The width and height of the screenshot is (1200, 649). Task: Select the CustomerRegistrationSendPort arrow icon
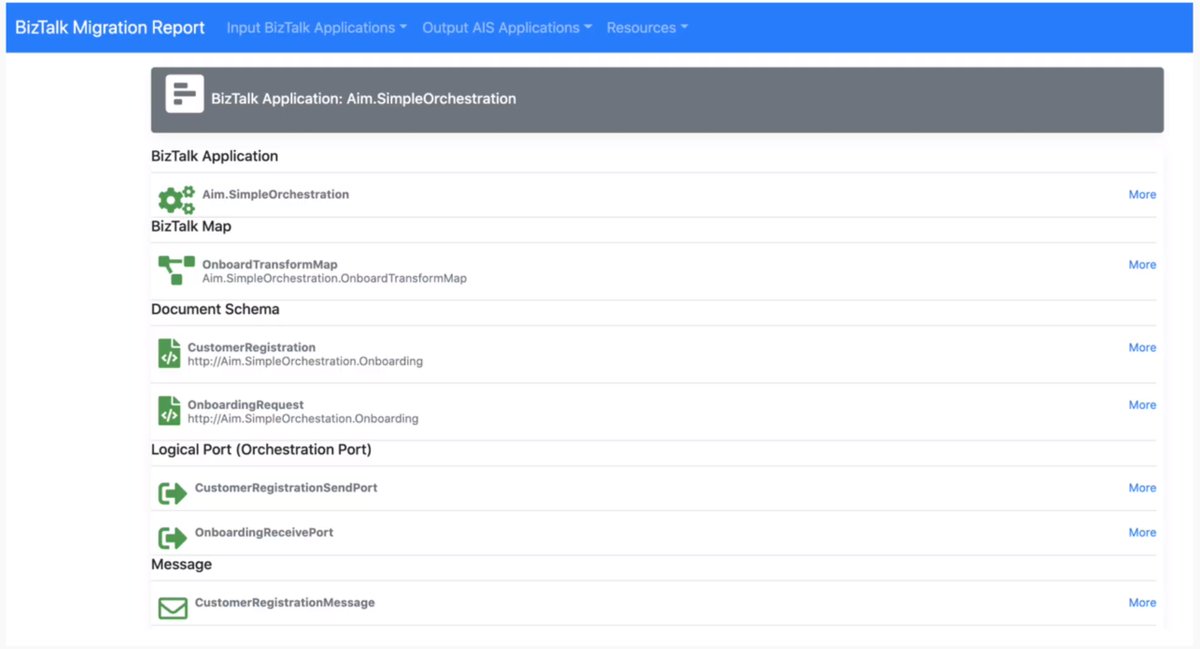[x=171, y=492]
